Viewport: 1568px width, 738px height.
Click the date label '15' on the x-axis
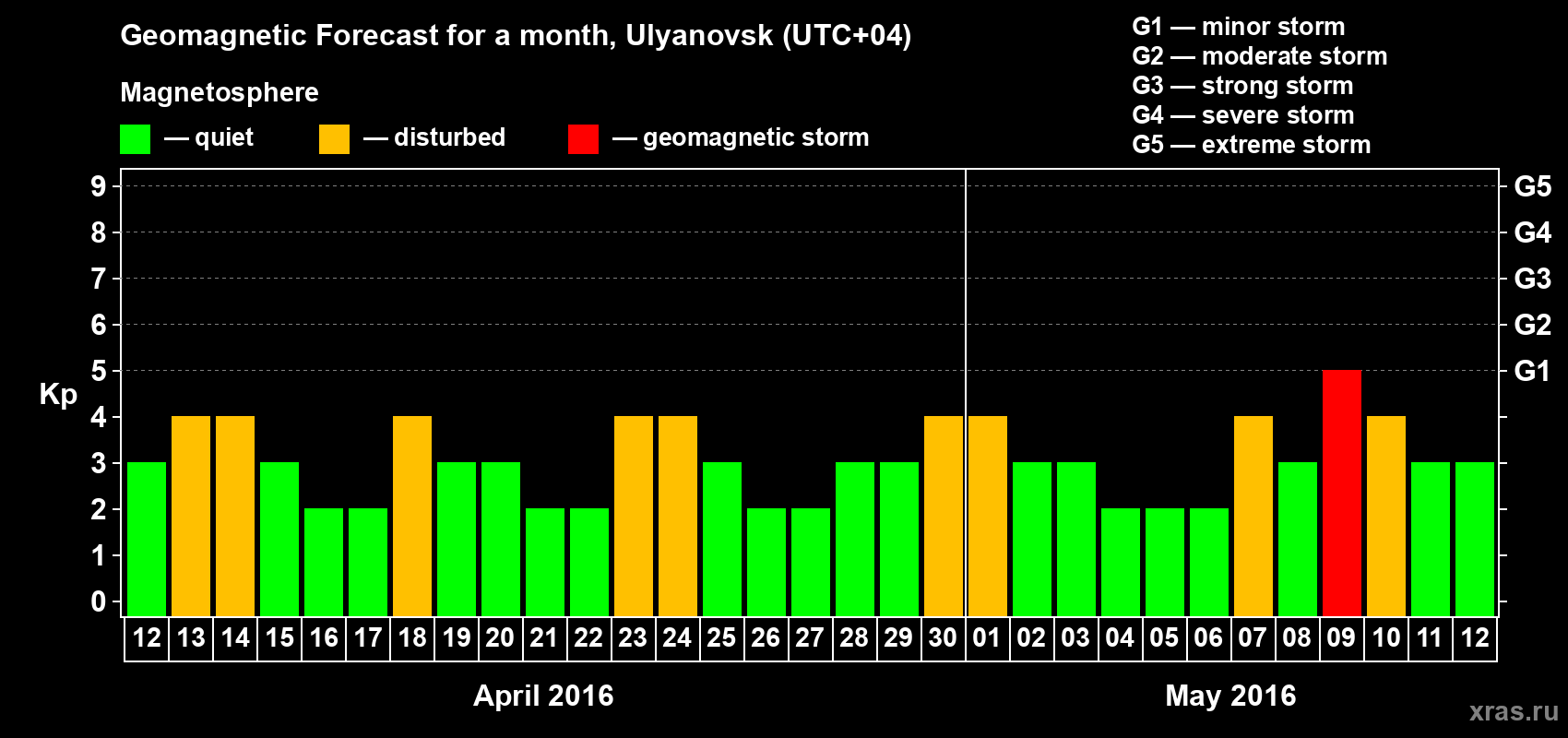click(x=279, y=637)
